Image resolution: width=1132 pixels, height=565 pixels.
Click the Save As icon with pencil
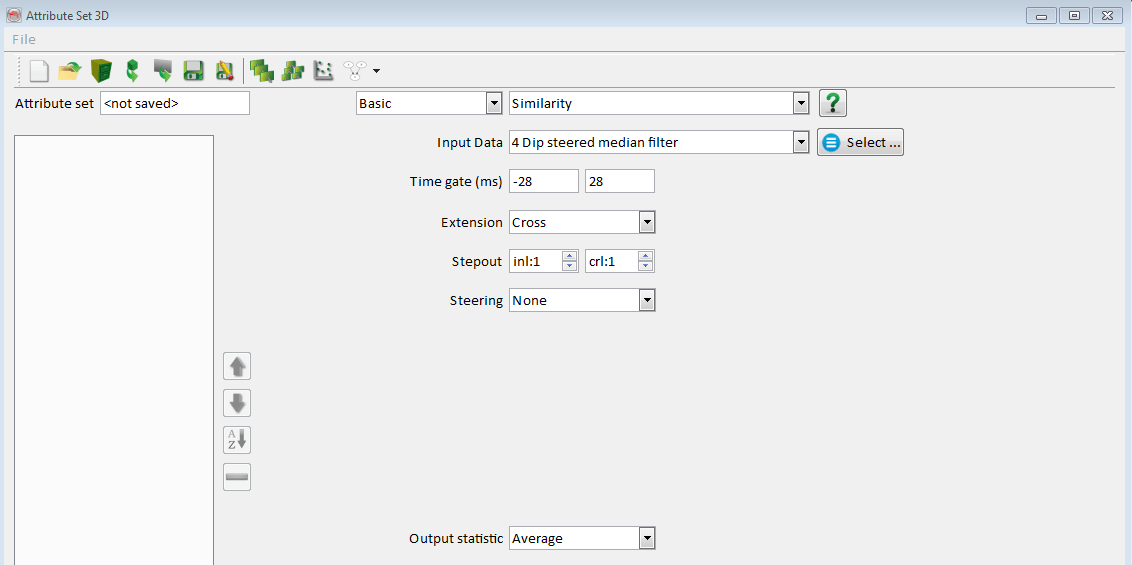coord(225,71)
